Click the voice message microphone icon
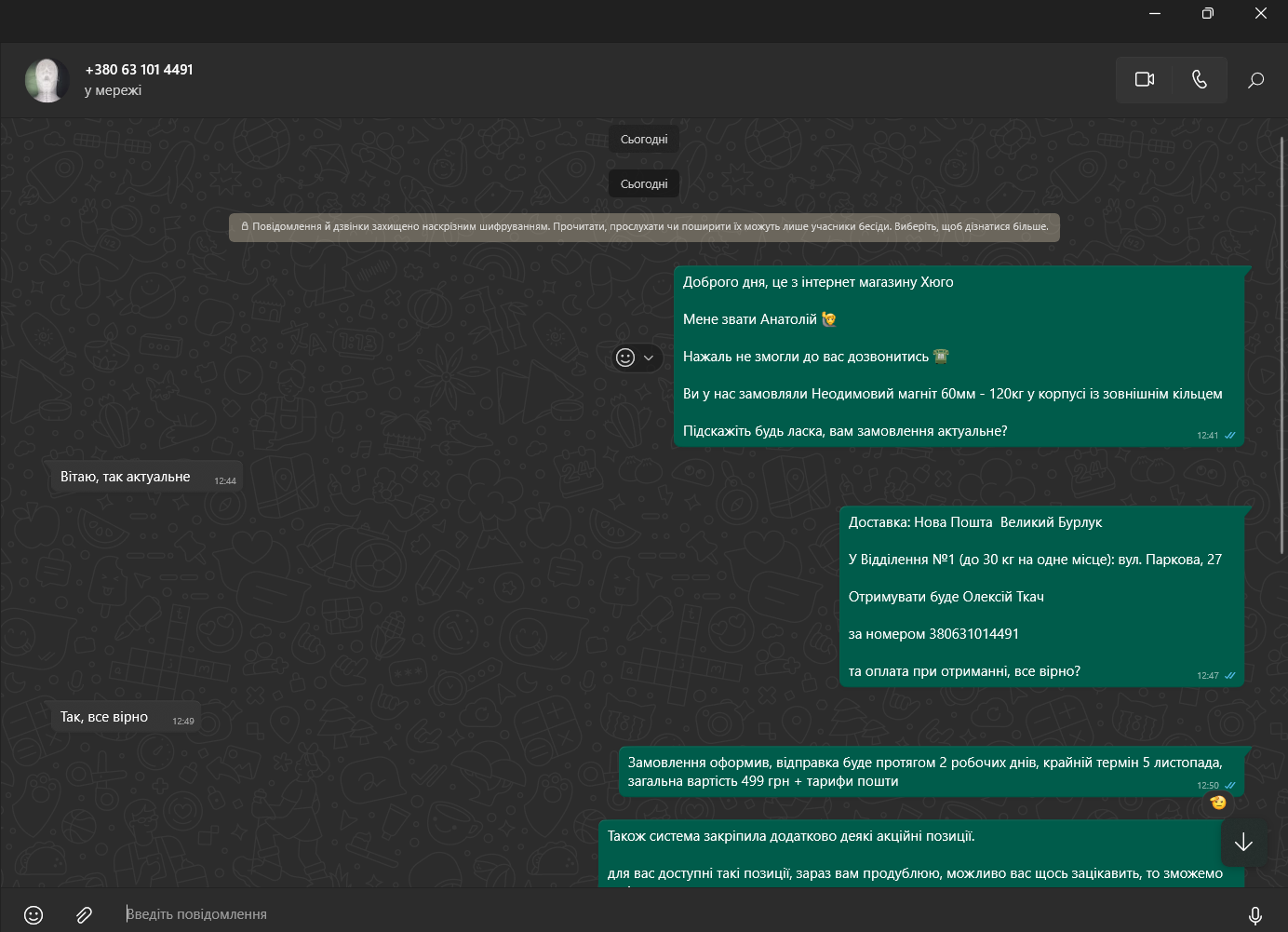The height and width of the screenshot is (932, 1288). [1254, 915]
